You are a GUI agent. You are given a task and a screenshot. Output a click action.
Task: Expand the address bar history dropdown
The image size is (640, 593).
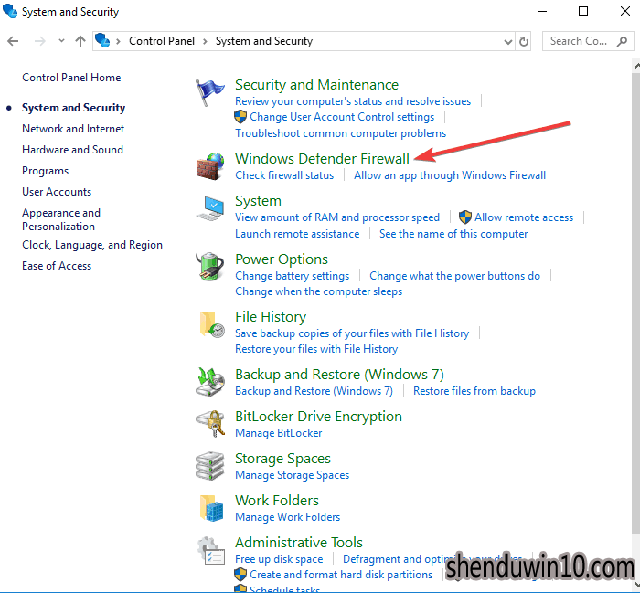[508, 41]
